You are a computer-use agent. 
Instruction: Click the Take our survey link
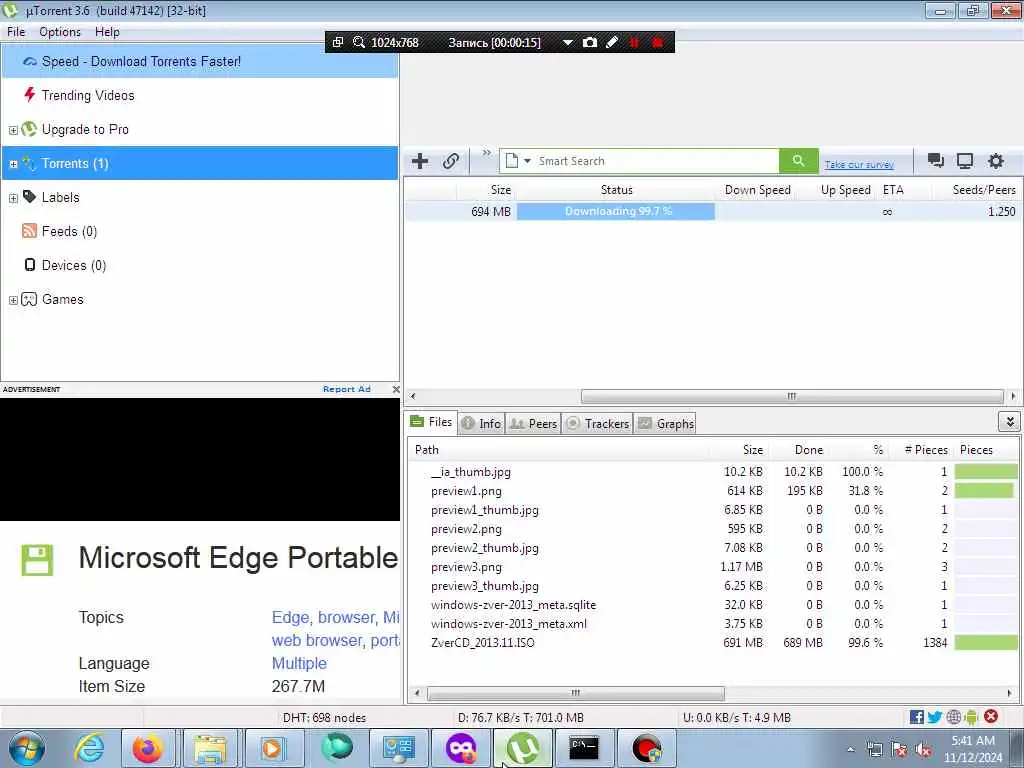pos(859,165)
